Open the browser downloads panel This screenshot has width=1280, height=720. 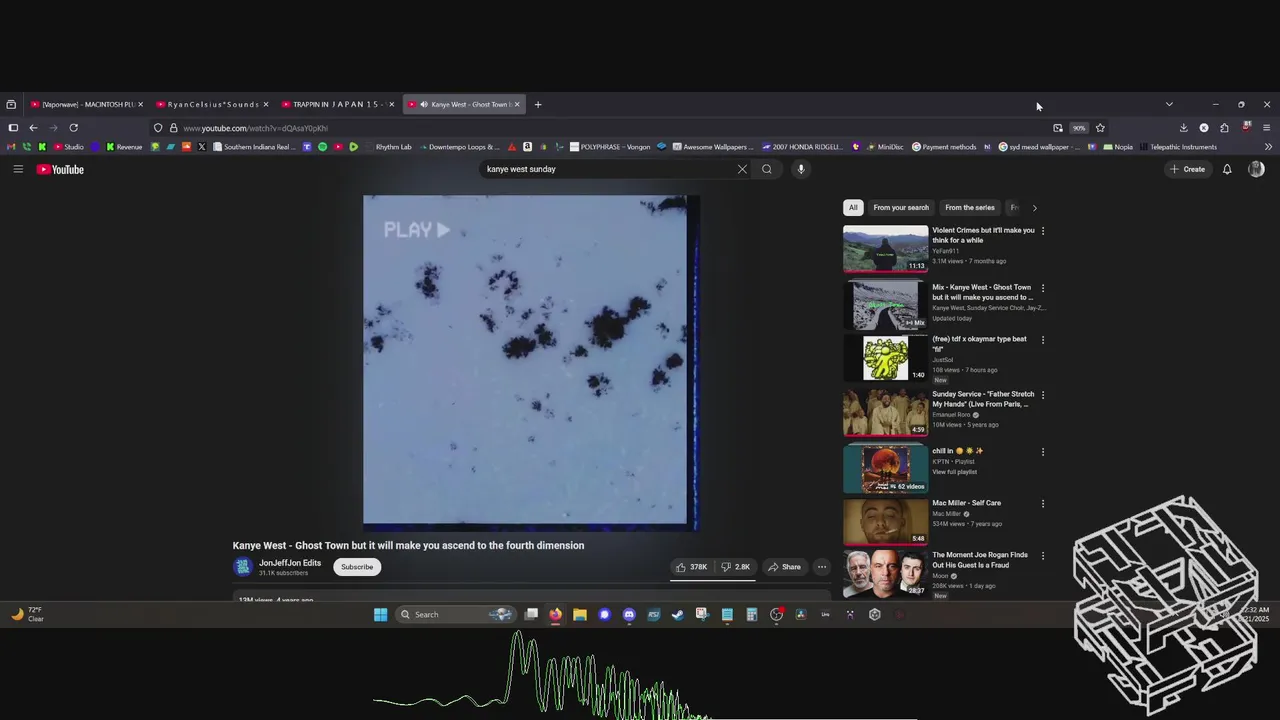[x=1183, y=128]
